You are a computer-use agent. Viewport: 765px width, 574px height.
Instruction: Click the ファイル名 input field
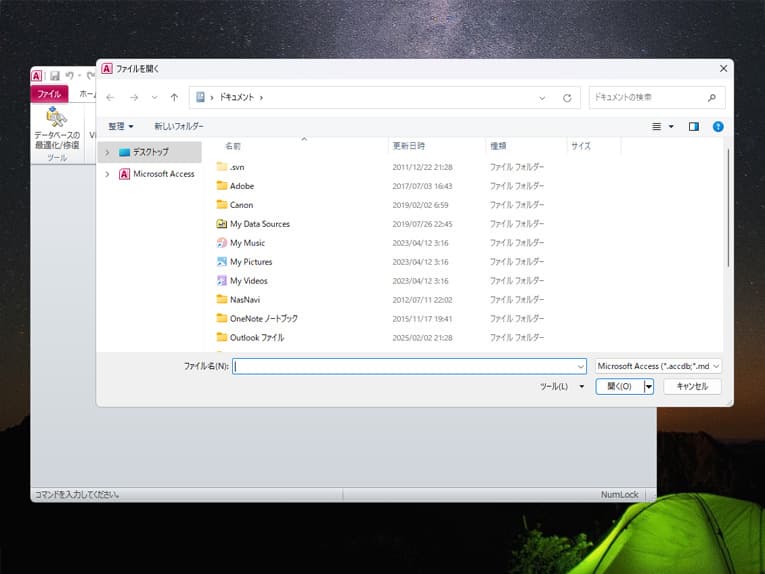click(x=408, y=366)
